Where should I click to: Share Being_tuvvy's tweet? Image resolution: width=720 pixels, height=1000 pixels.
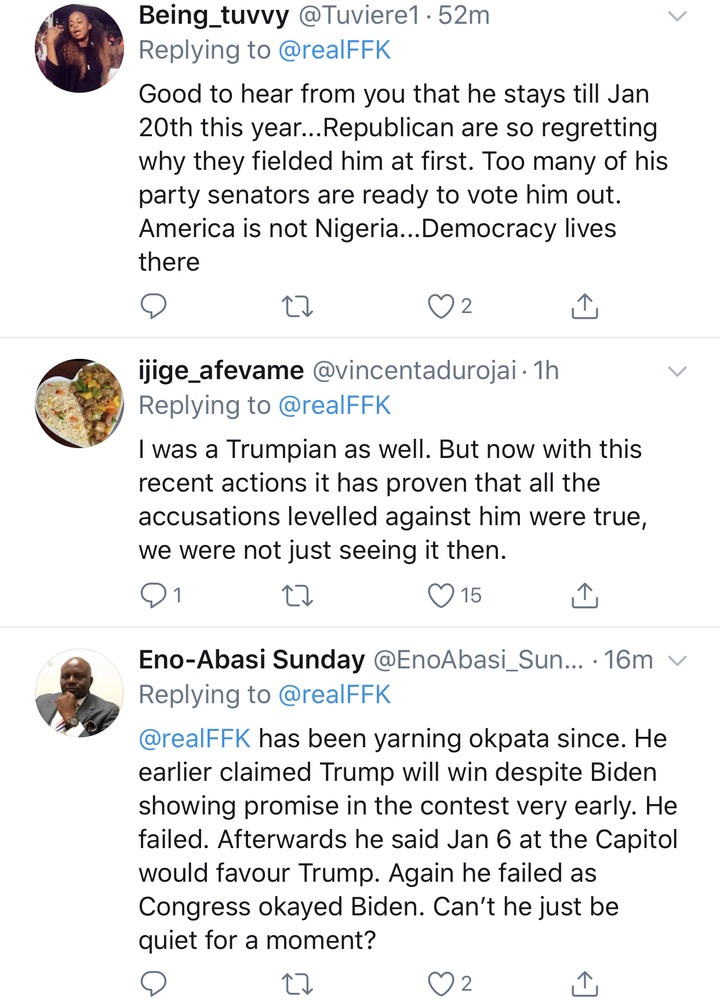click(x=584, y=306)
